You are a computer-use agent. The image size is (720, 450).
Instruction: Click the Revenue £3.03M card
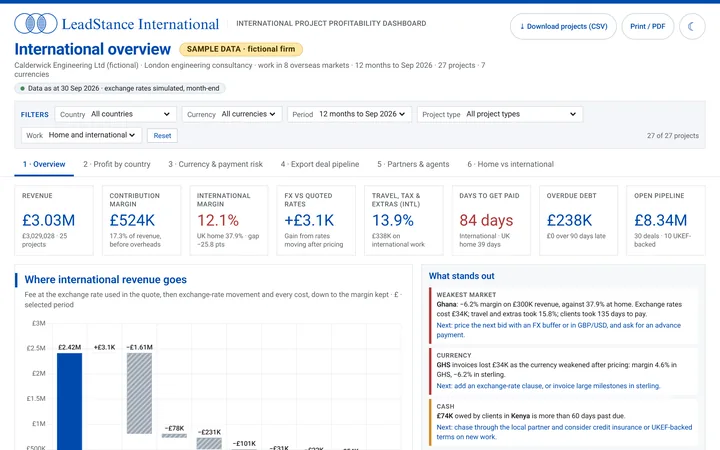click(x=54, y=220)
